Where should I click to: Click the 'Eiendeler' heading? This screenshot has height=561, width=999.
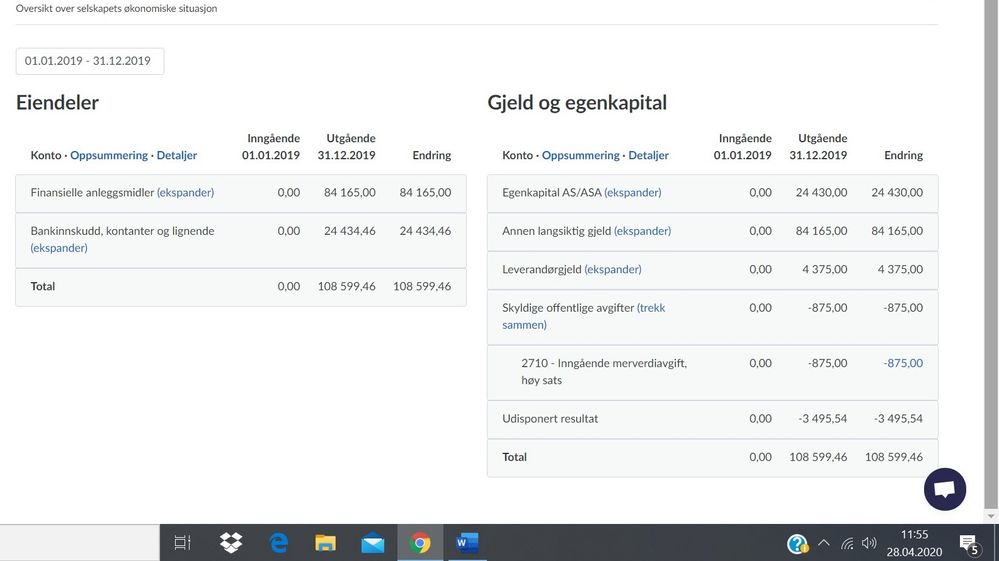click(x=57, y=103)
